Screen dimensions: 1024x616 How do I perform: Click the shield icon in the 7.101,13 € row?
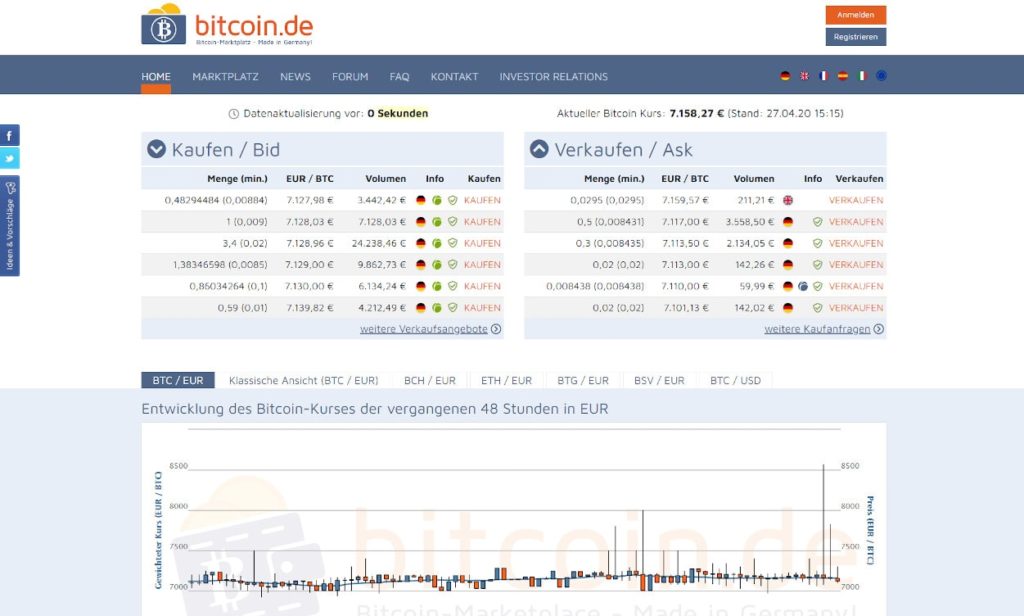coord(818,308)
